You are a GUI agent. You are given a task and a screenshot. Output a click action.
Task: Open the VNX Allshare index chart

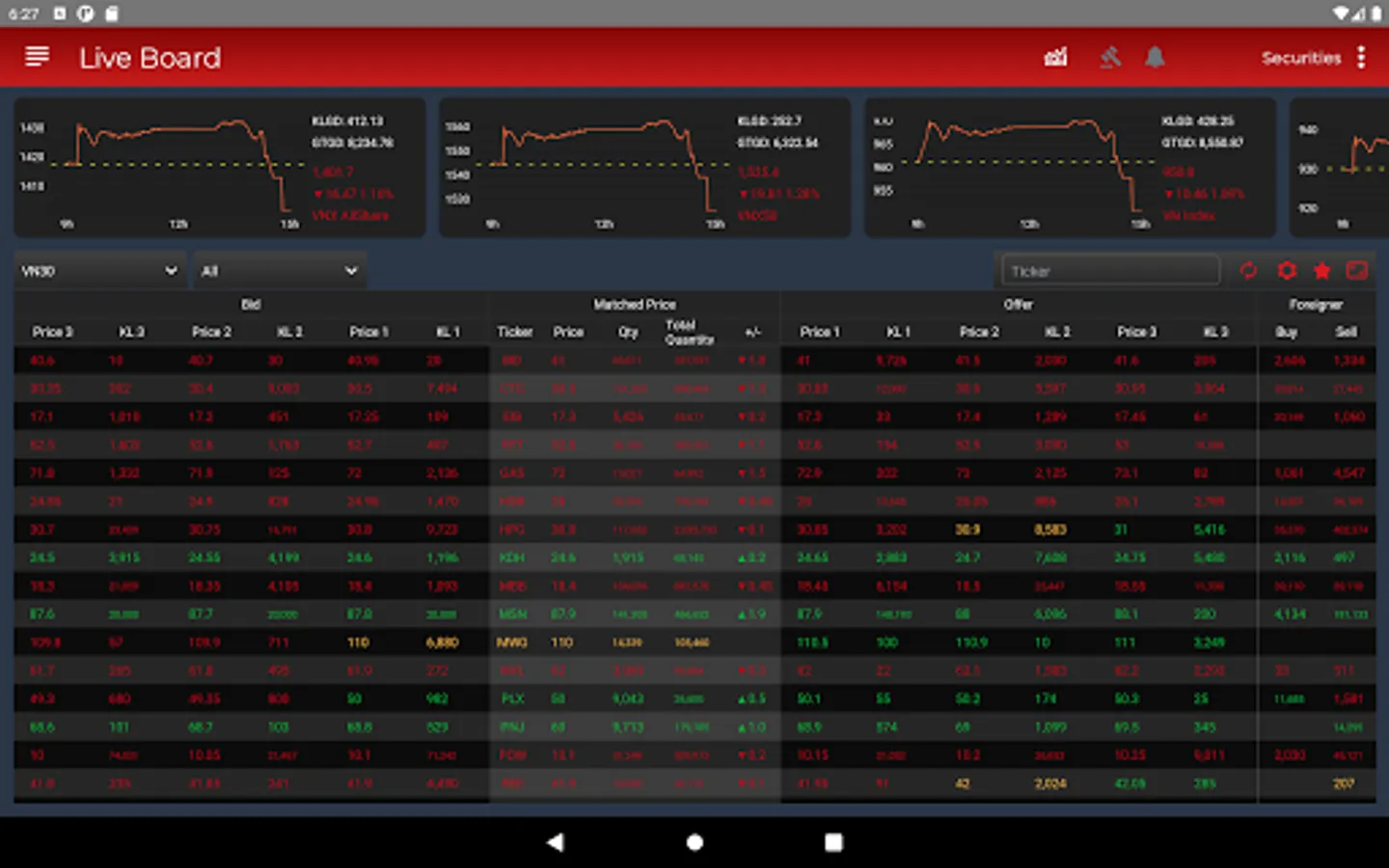point(220,168)
